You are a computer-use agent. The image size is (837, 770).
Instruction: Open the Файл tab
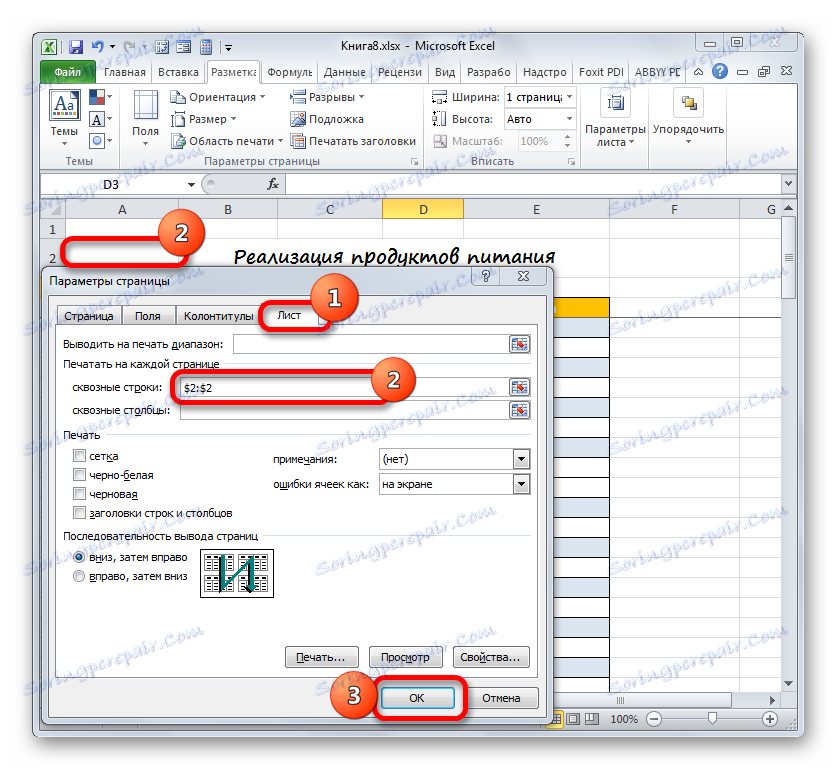(68, 72)
